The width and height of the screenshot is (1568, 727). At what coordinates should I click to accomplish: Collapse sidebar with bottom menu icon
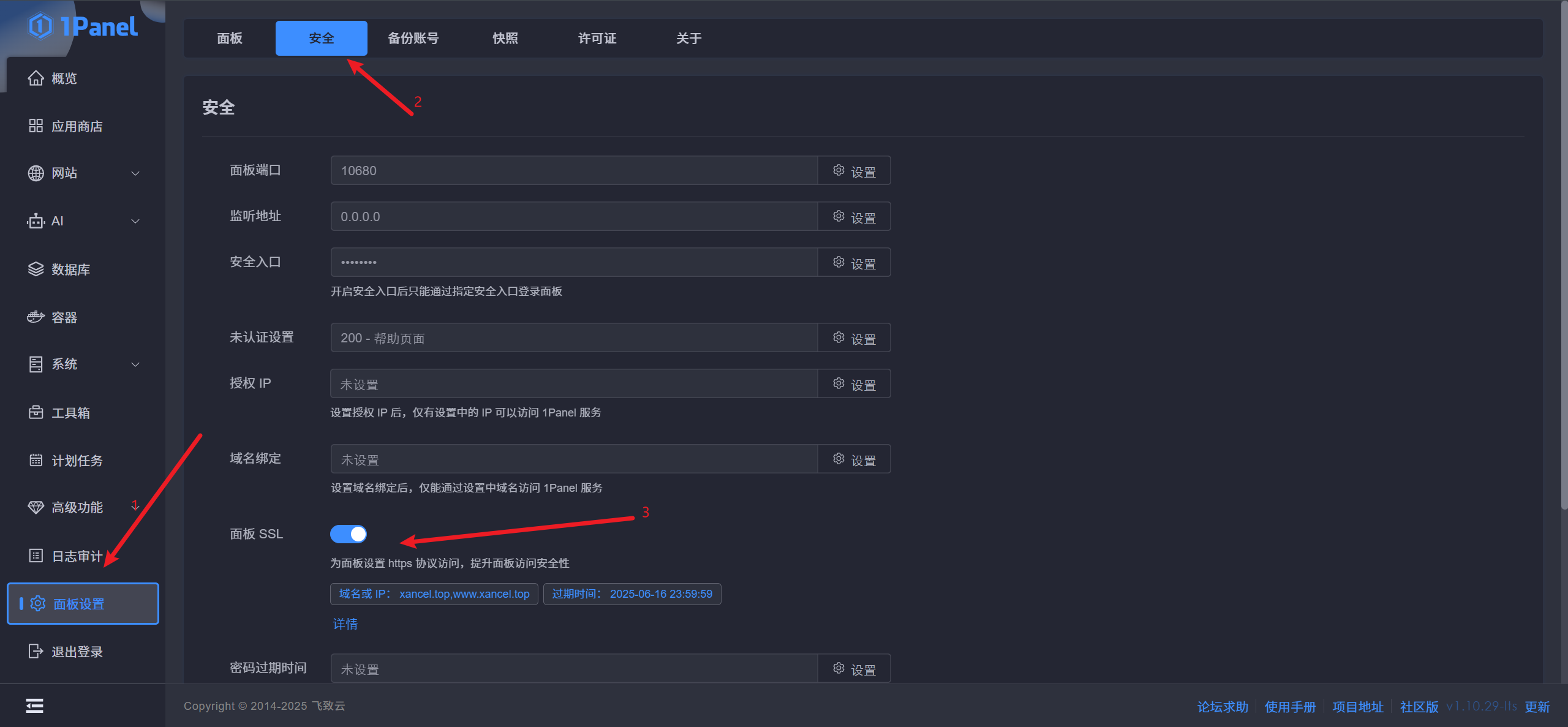pyautogui.click(x=34, y=706)
